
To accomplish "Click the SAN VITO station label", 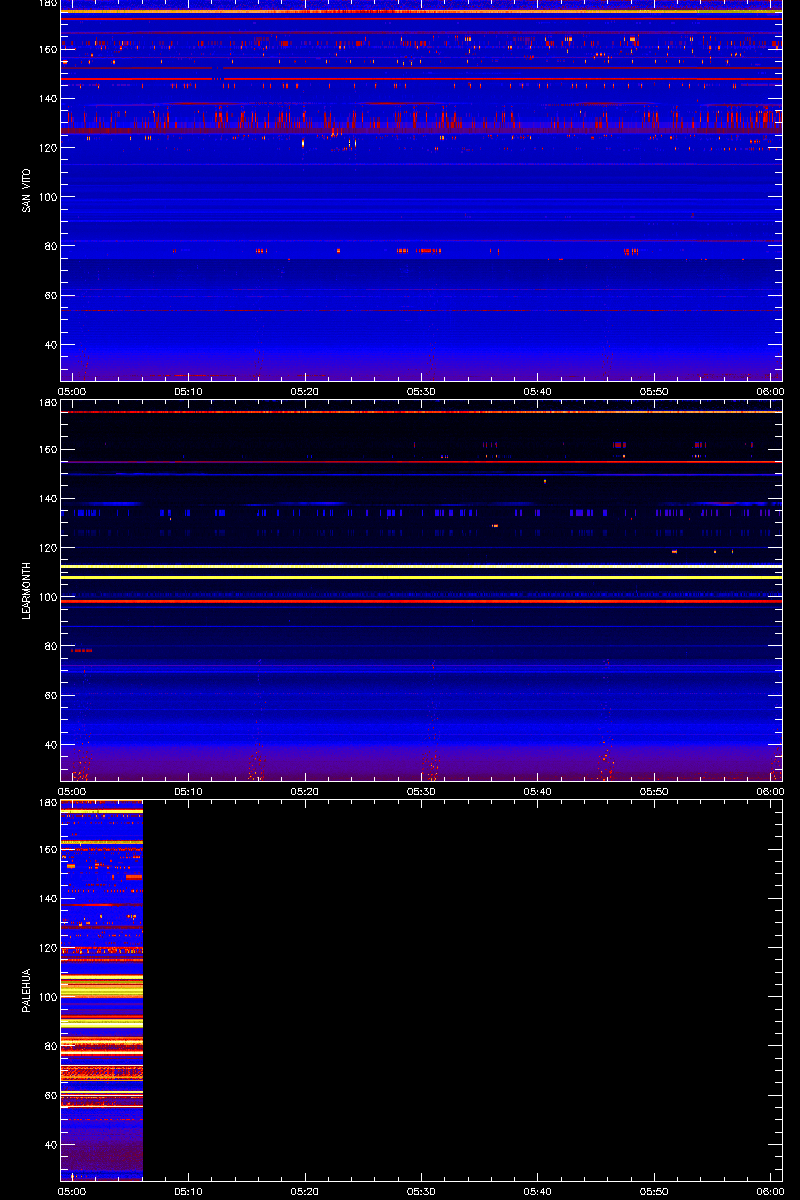I will click(26, 191).
